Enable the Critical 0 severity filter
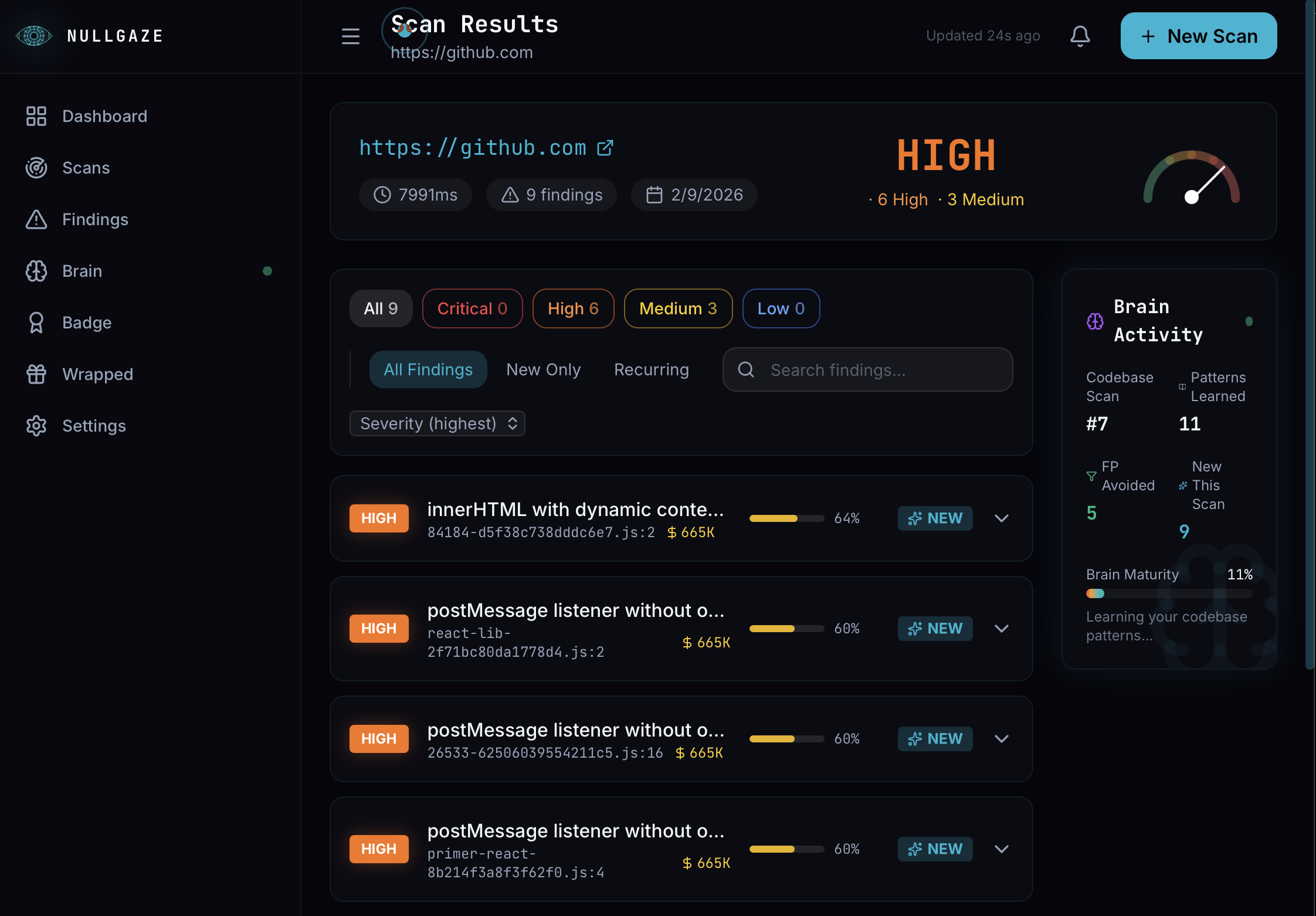 [x=472, y=308]
